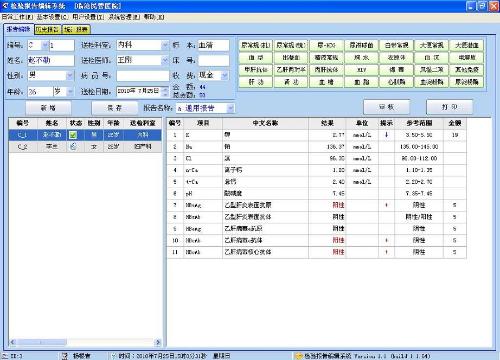The image size is (500, 360).
Task: Click the 保存 button
Action: click(114, 108)
